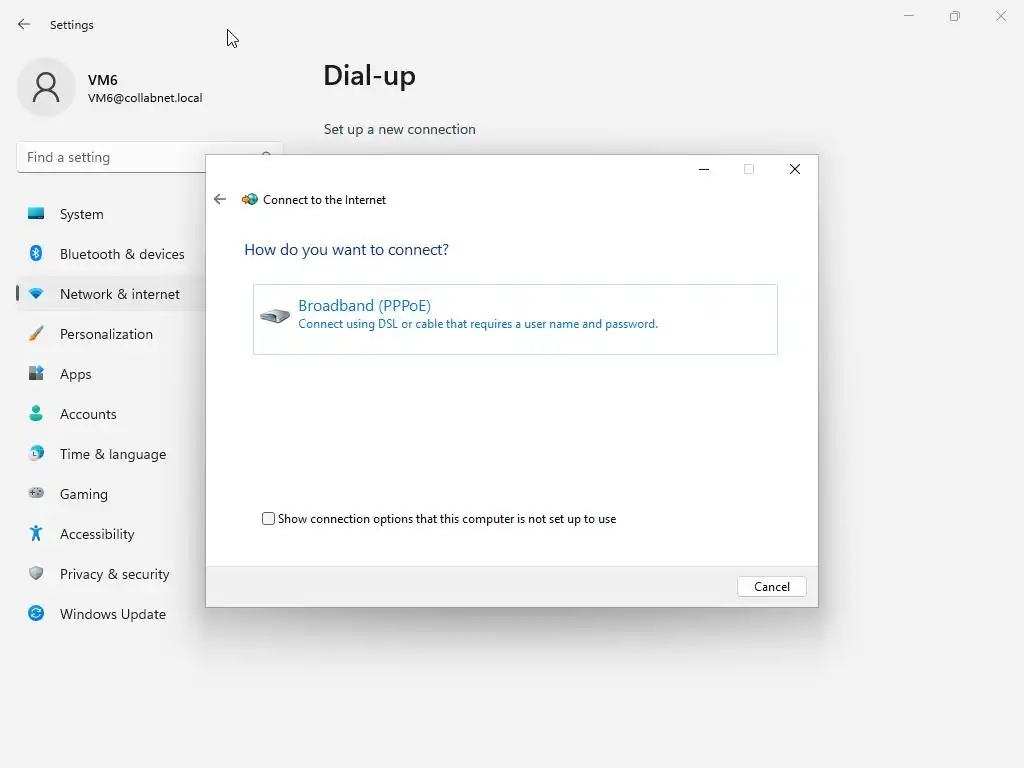Open Windows Update settings
The image size is (1024, 768).
tap(111, 614)
